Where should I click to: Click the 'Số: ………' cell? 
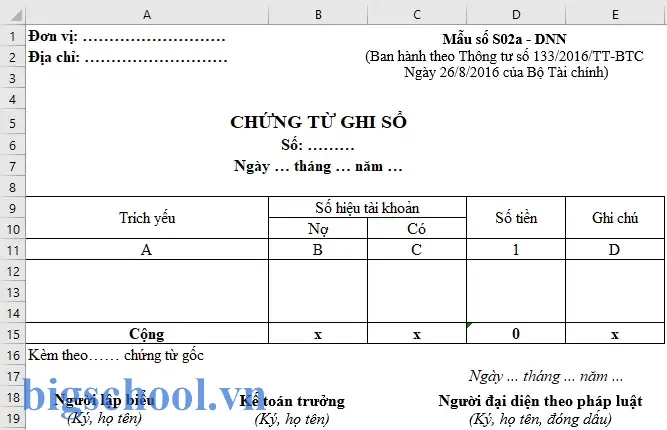pos(318,145)
